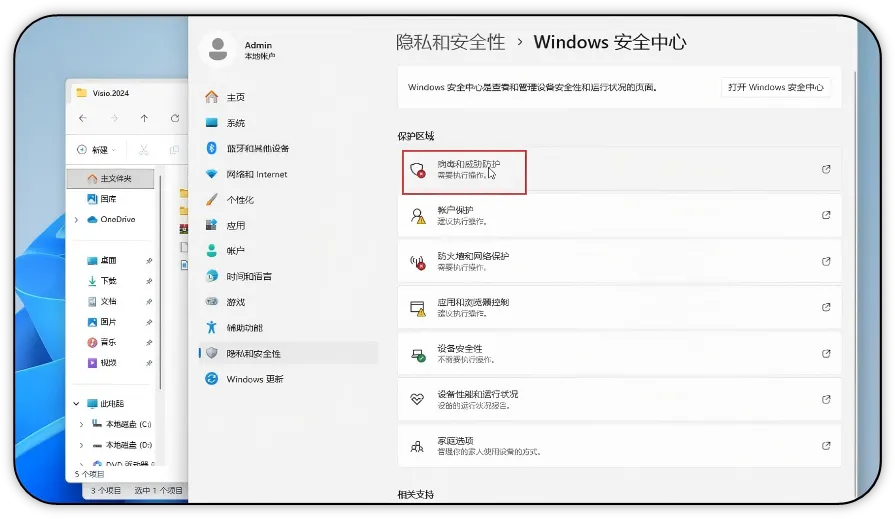Select 网络和 Internet in Settings sidebar
The image size is (895, 519).
point(288,174)
